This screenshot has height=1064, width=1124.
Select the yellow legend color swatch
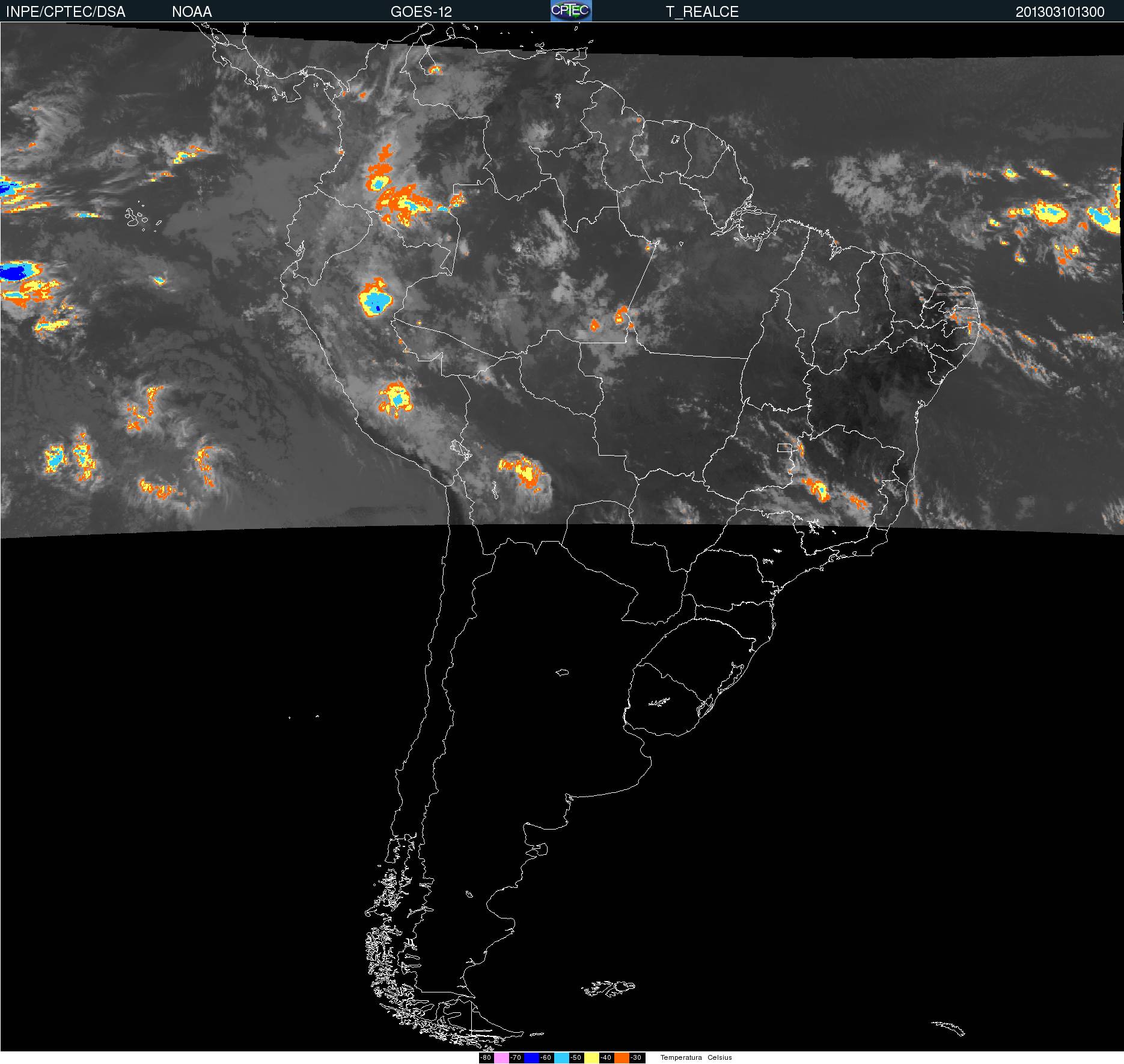(x=591, y=1058)
